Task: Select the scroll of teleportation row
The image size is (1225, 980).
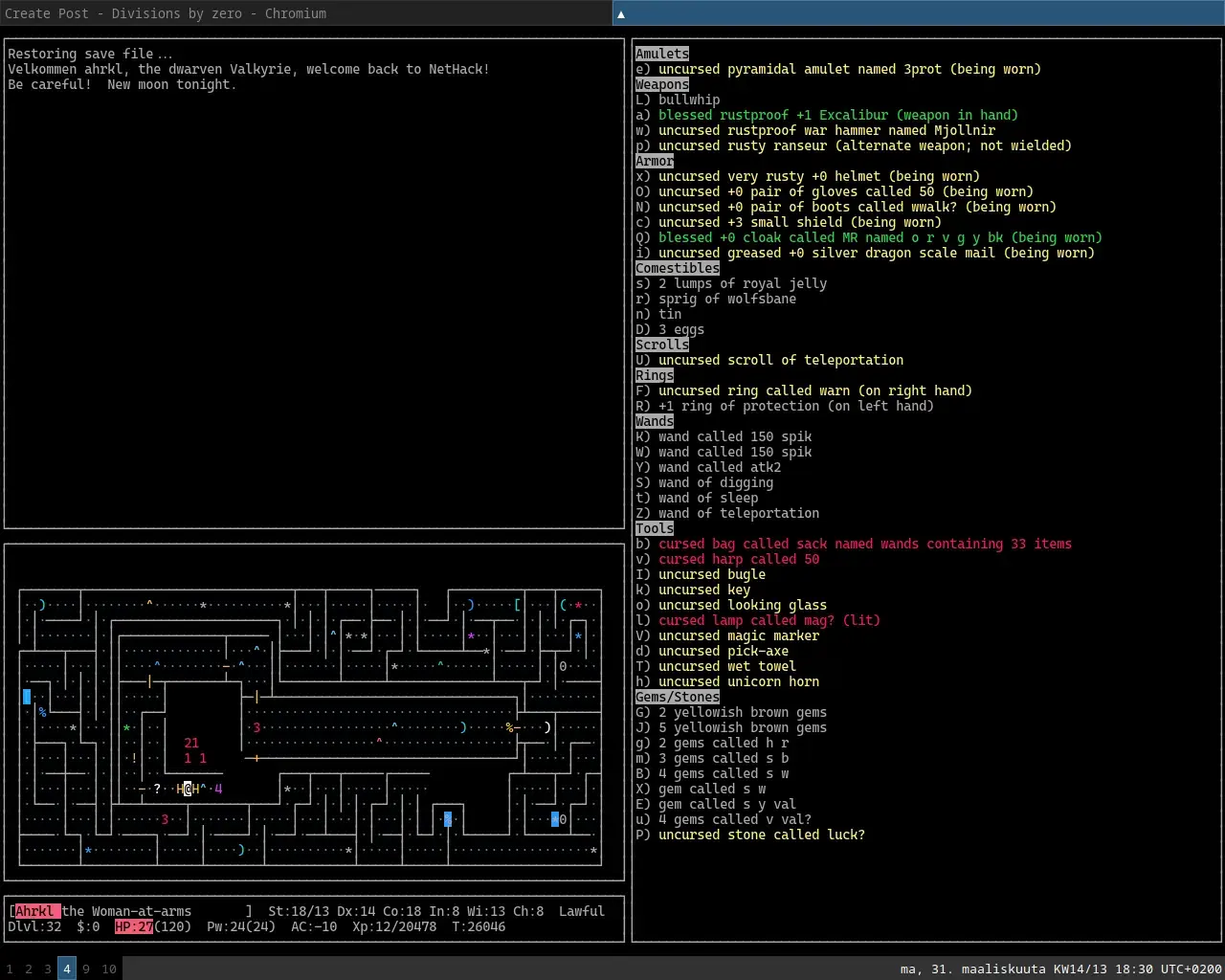Action: point(769,360)
